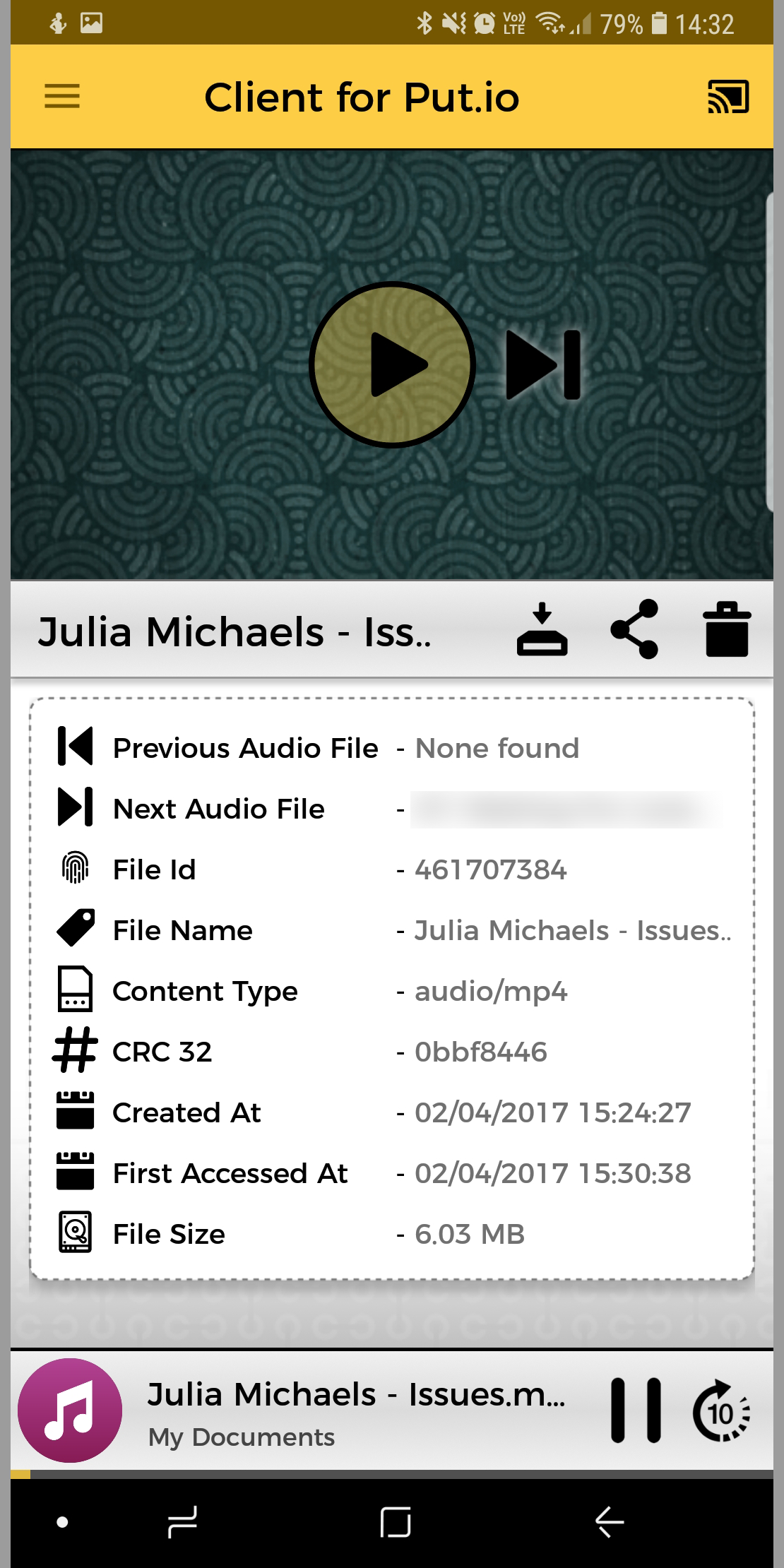Select created date 02/04/2017 15:24:27

(553, 1112)
